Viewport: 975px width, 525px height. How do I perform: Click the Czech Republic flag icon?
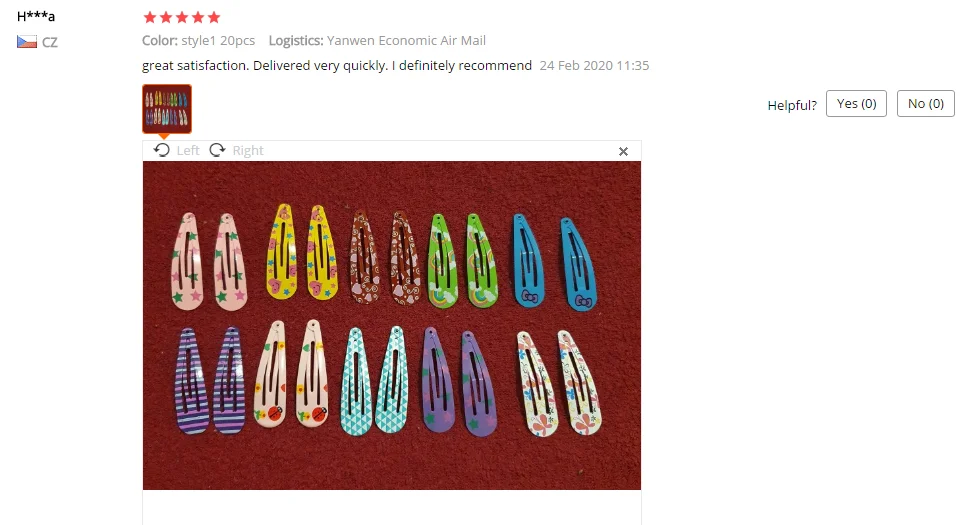click(27, 42)
